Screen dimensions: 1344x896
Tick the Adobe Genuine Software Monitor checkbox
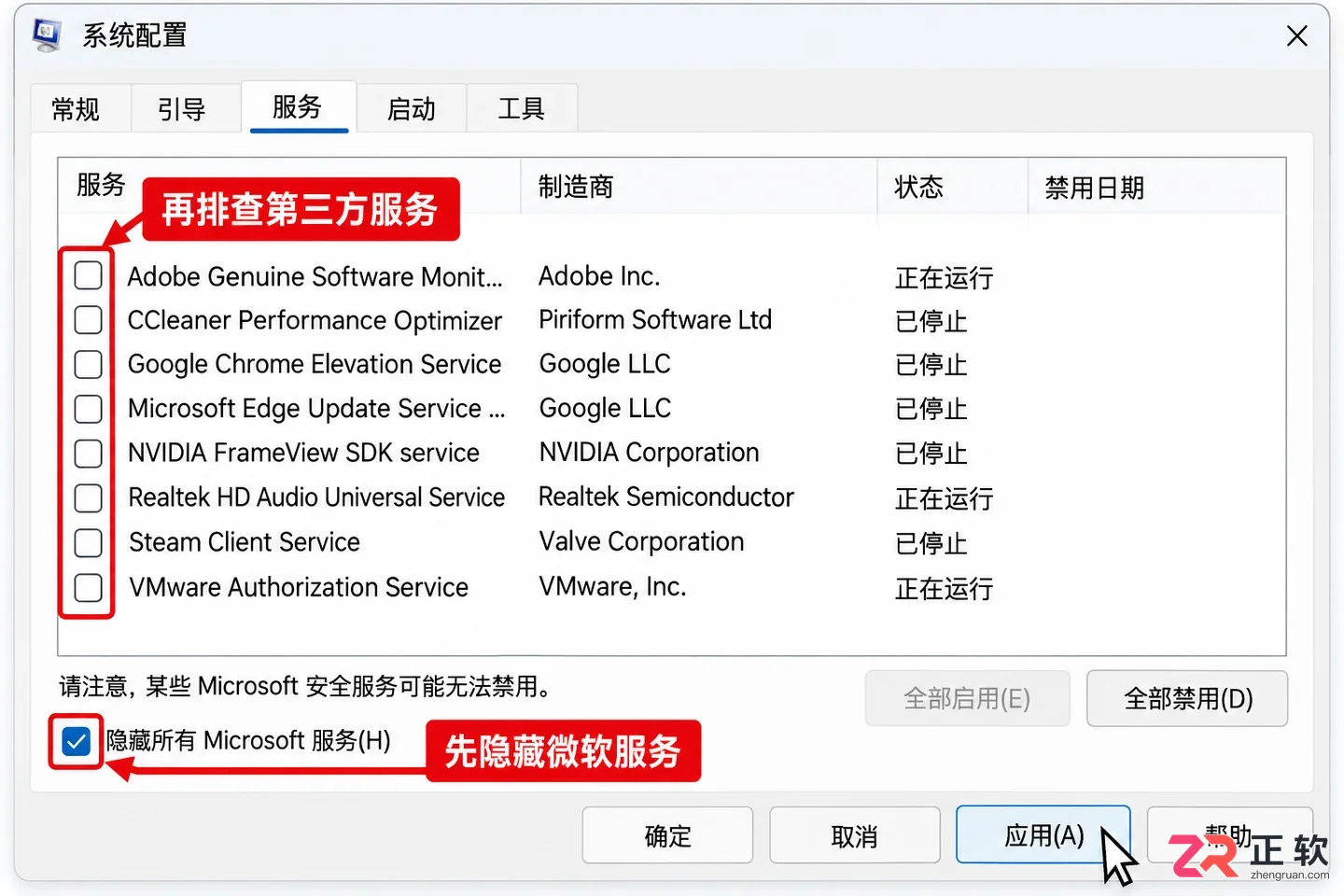(x=88, y=275)
